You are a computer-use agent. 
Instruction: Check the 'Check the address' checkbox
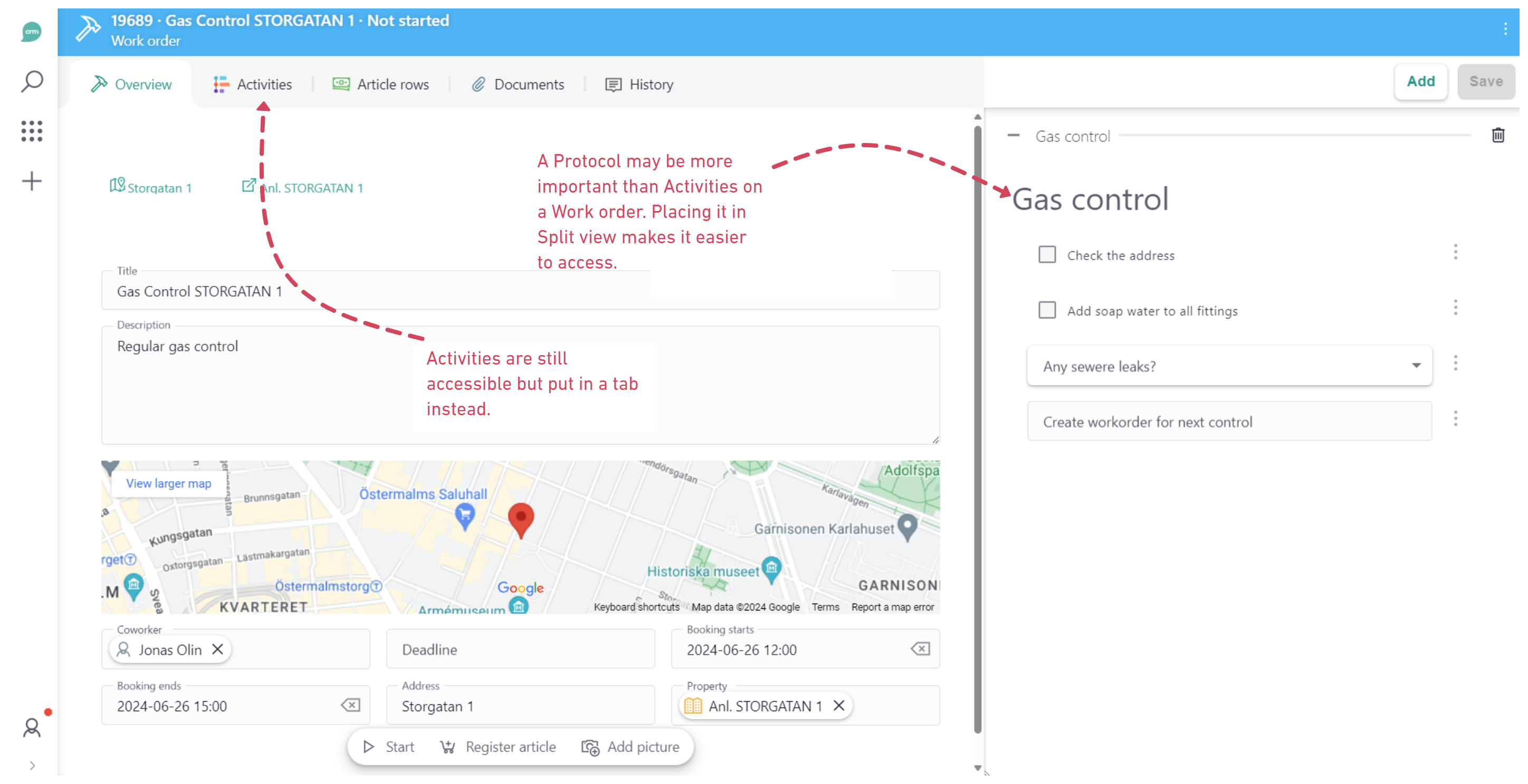(1047, 255)
